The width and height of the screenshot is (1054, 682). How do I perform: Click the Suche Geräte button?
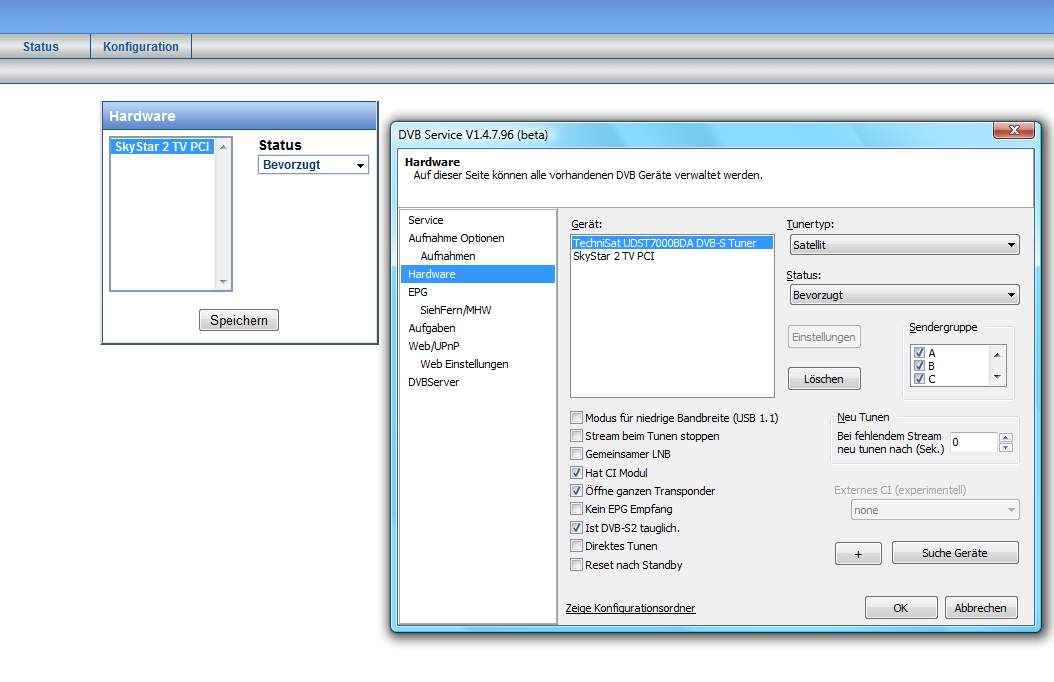[954, 553]
